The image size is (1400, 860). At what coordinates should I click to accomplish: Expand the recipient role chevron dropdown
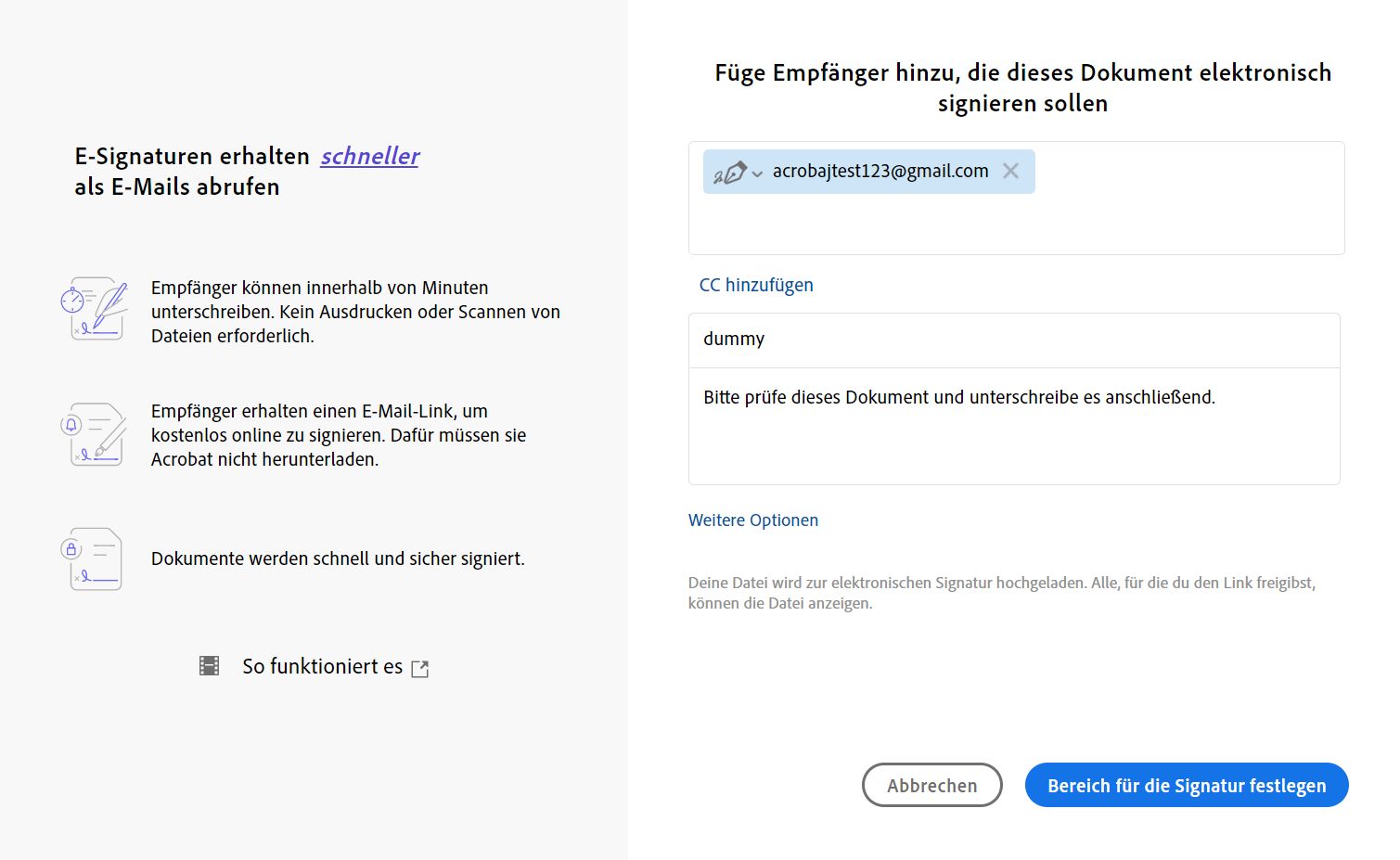point(757,173)
